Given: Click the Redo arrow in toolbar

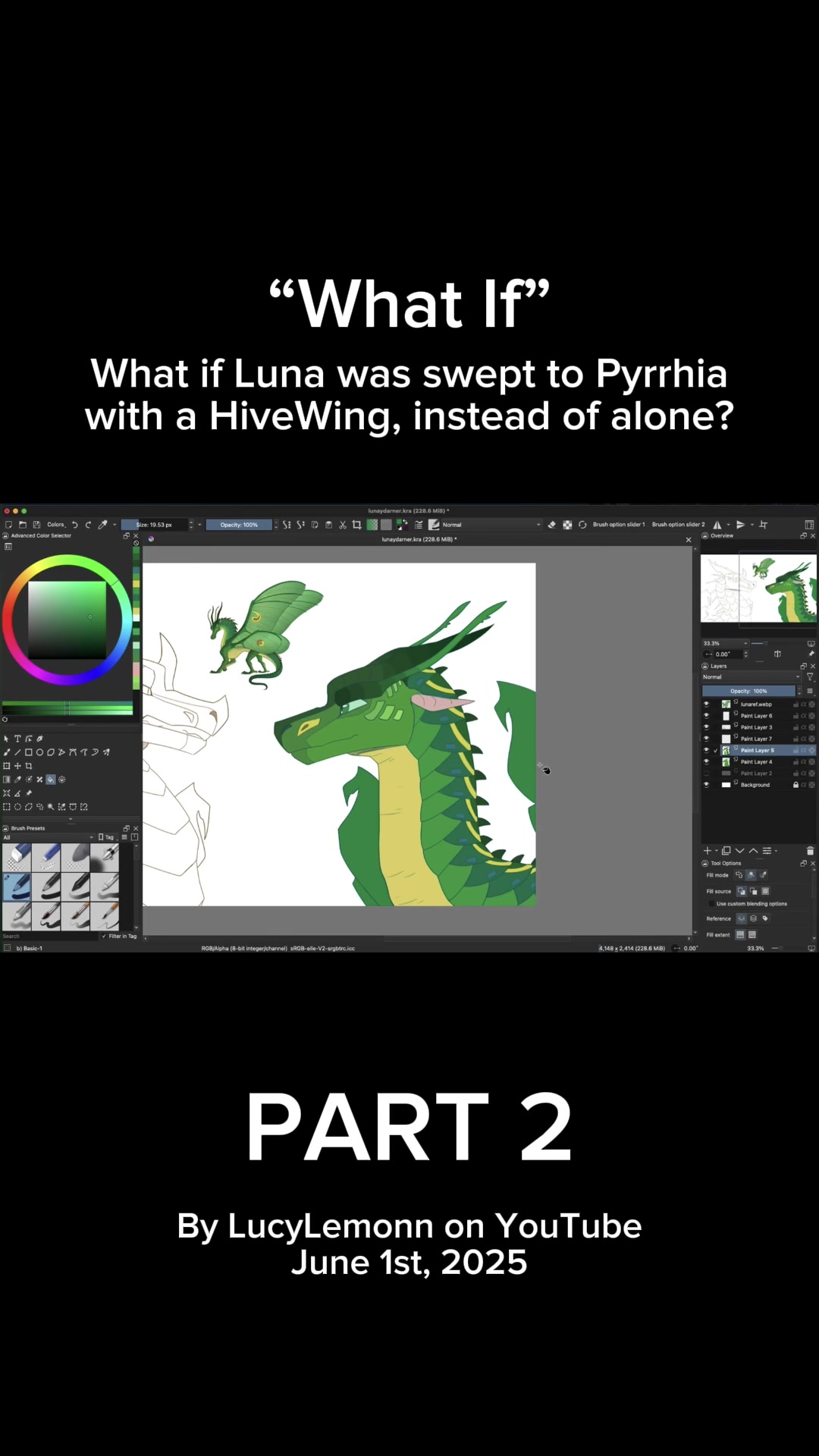Looking at the screenshot, I should point(88,525).
